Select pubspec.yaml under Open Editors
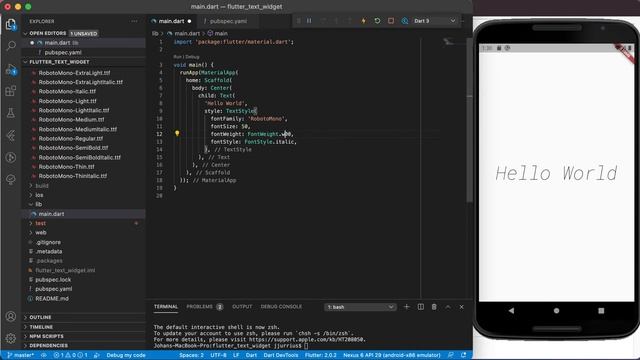The image size is (640, 360). point(63,52)
